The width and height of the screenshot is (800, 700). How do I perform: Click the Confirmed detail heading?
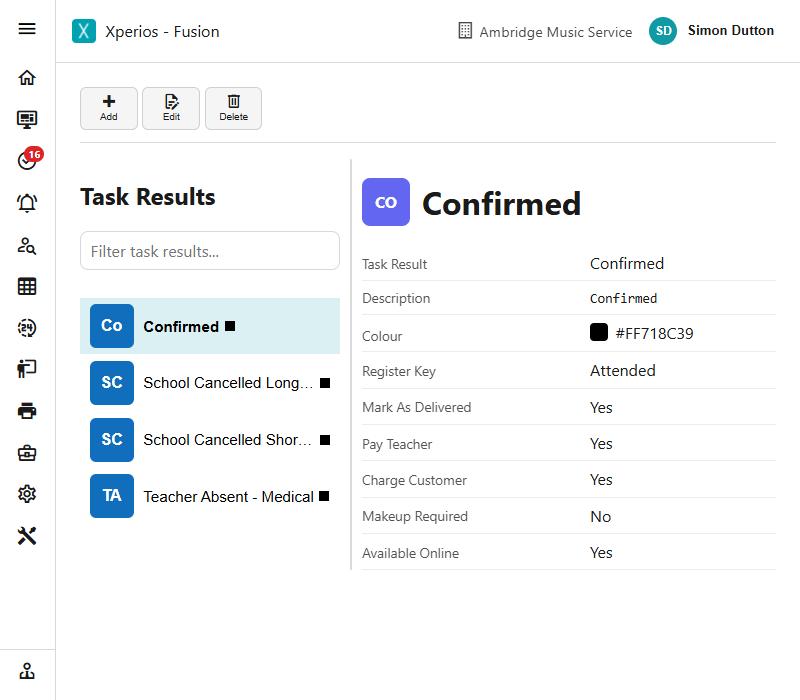coord(502,204)
